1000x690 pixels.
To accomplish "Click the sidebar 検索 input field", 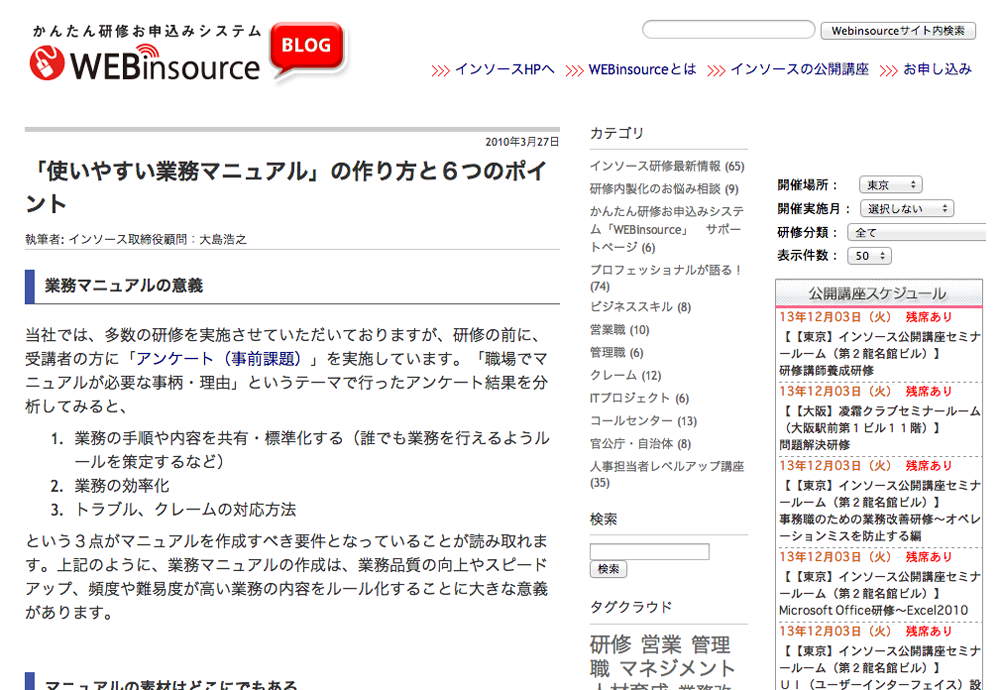I will tap(649, 551).
